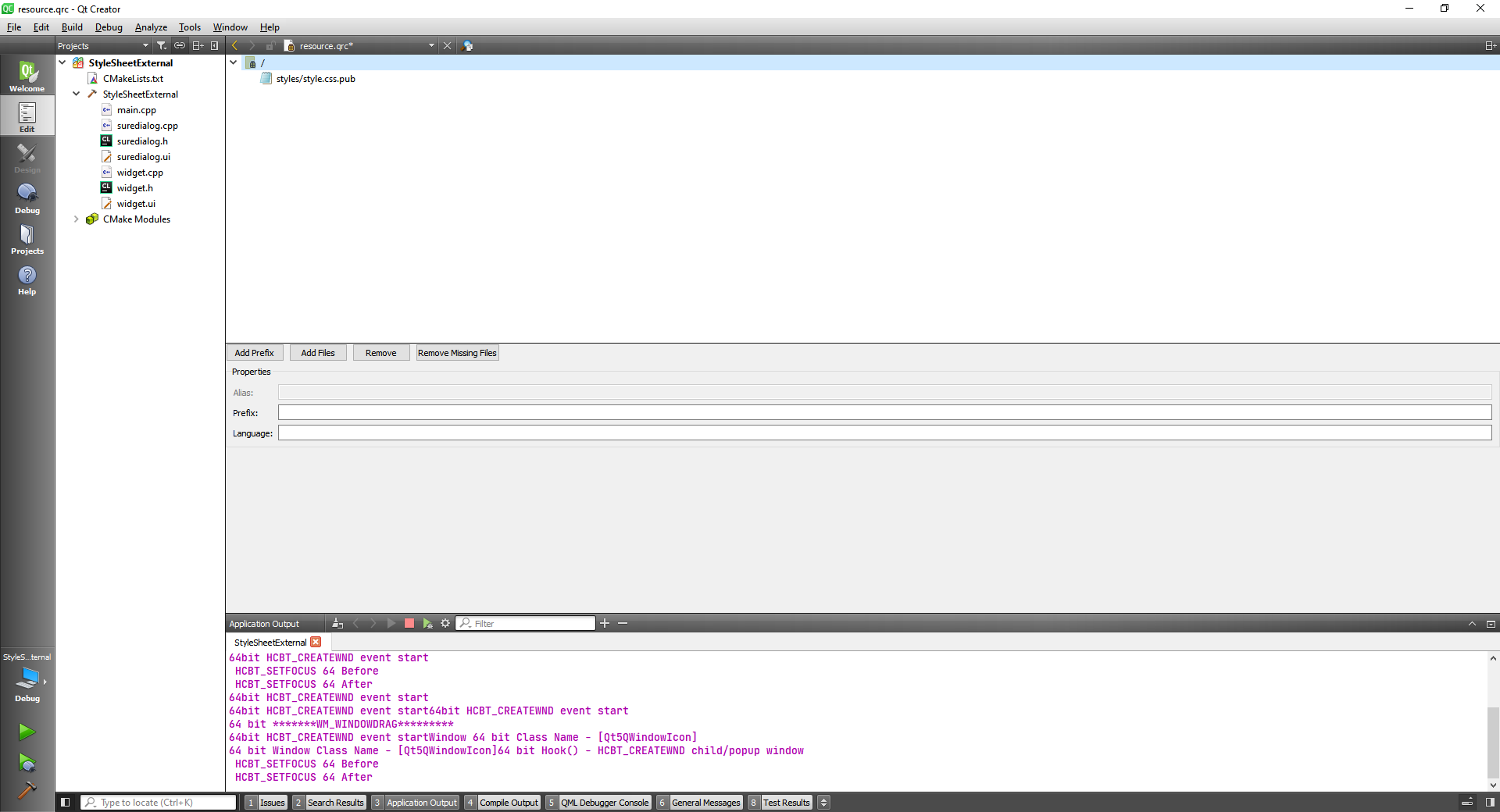Split the Projects side pane
The width and height of the screenshot is (1500, 812).
pyautogui.click(x=198, y=45)
